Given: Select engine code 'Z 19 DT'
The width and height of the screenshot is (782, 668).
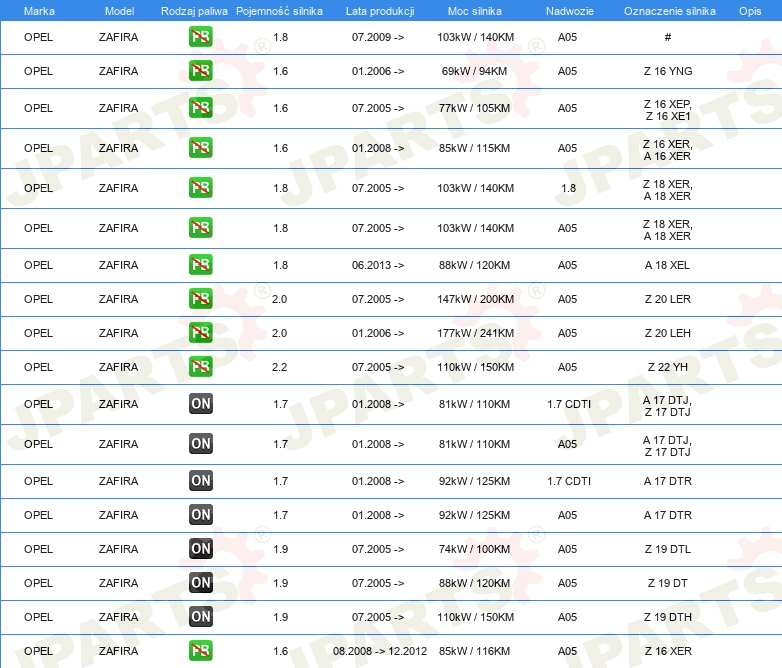Looking at the screenshot, I should point(668,583).
